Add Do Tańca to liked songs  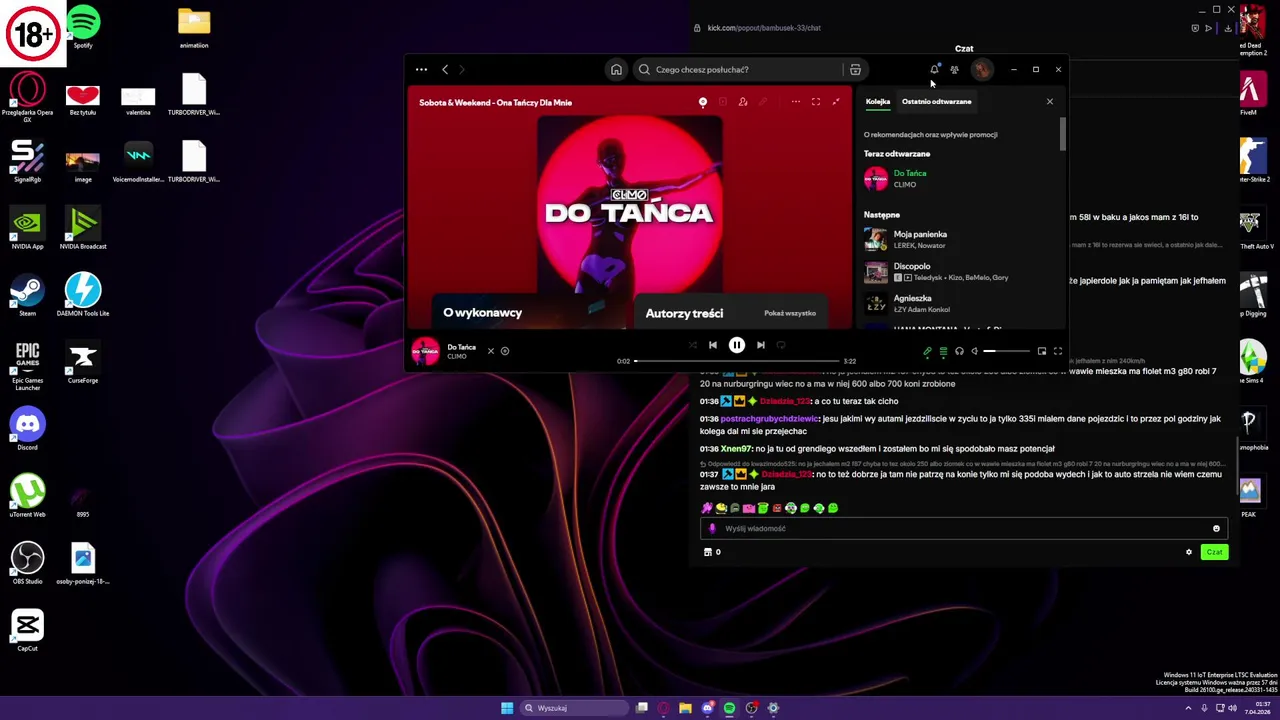[505, 351]
